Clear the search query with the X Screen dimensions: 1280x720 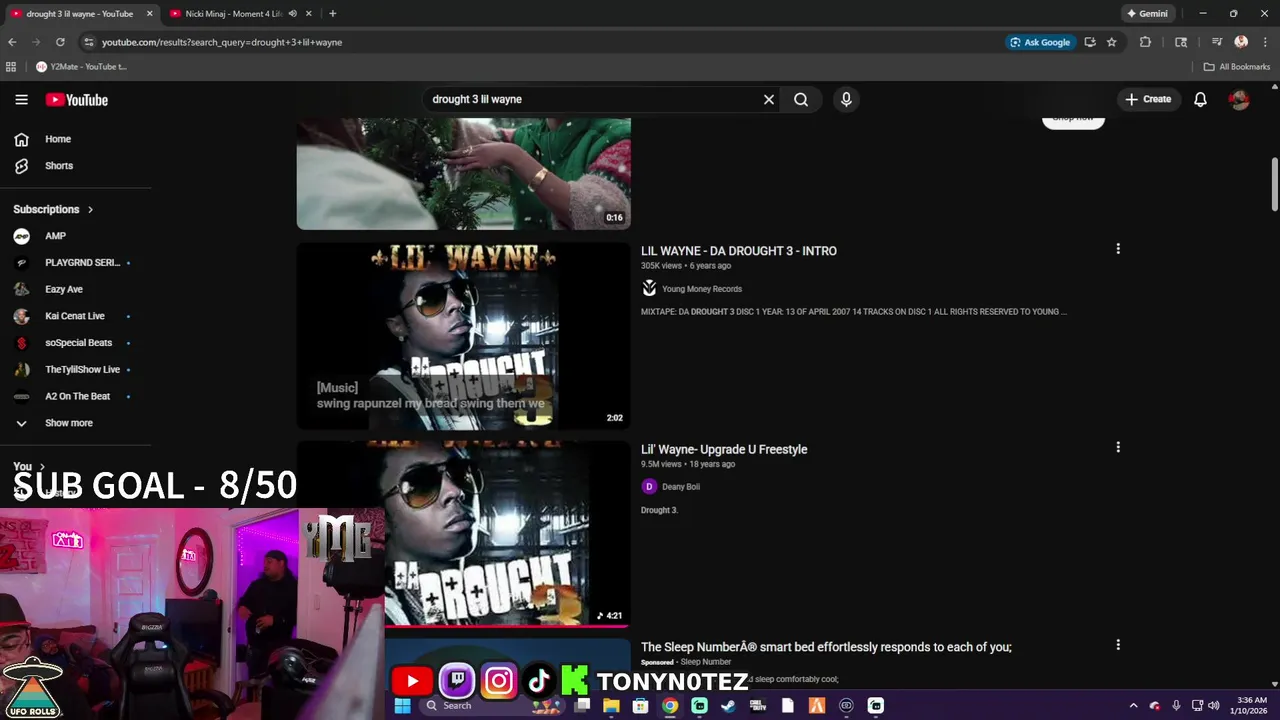769,99
